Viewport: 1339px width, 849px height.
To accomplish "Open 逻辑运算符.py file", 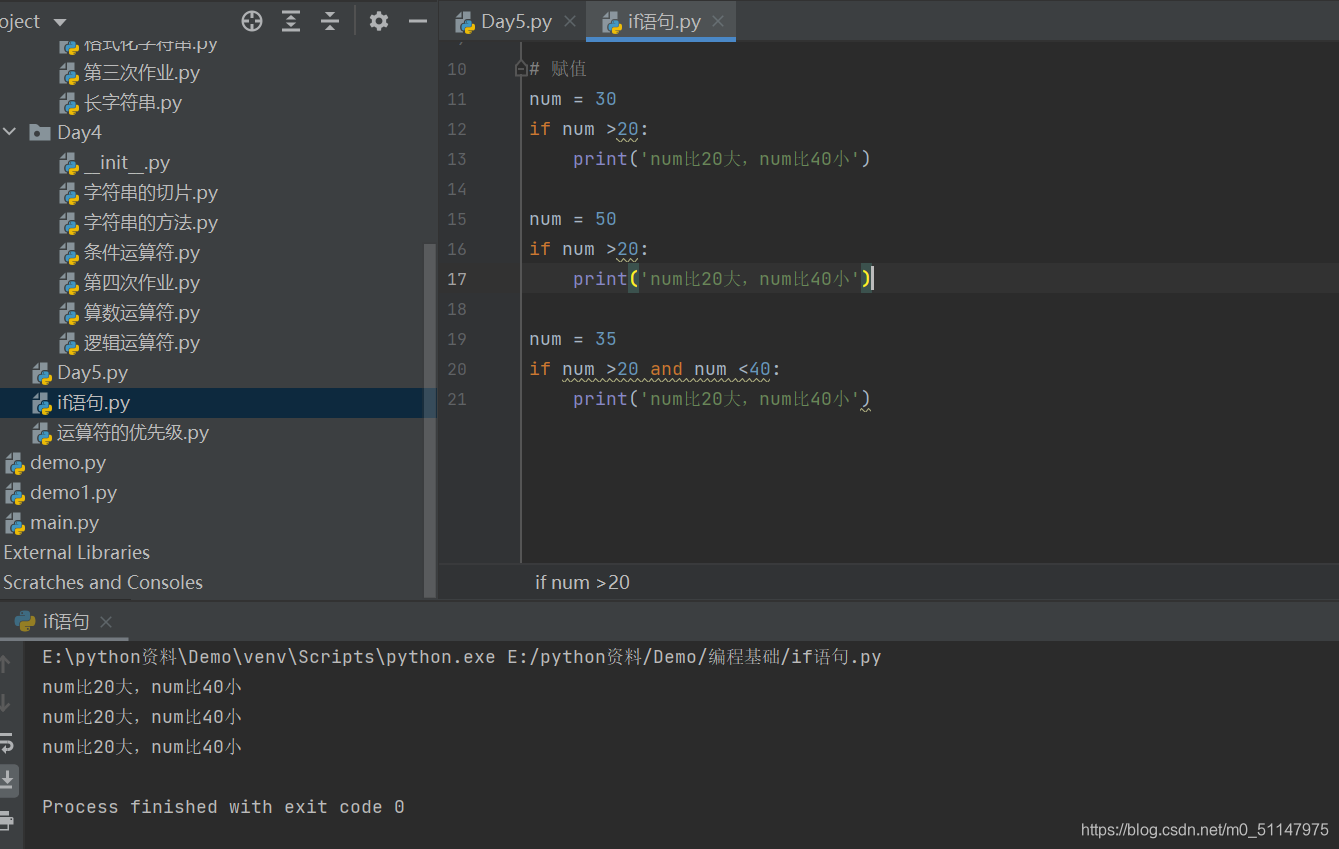I will 141,343.
